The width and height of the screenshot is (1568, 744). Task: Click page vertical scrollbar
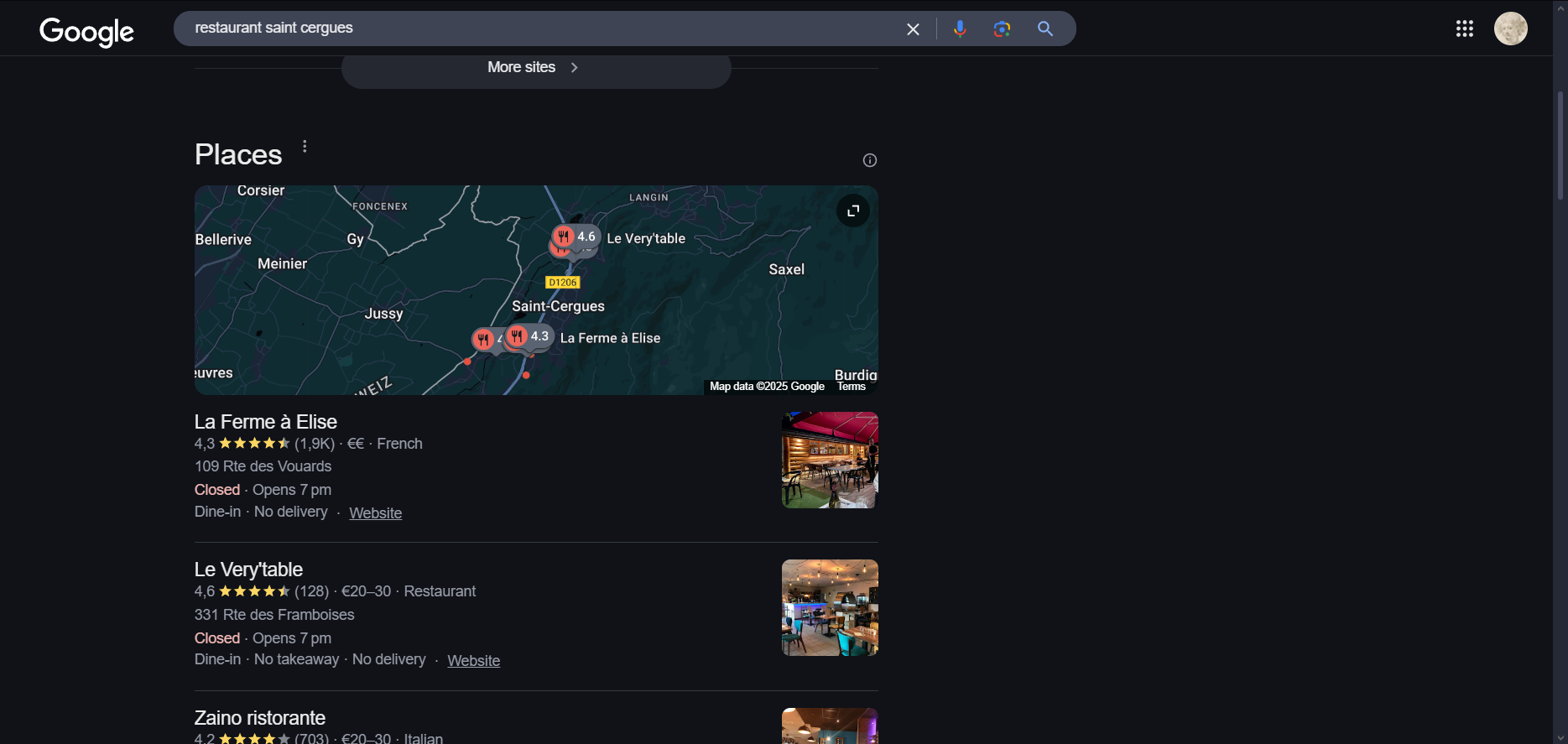(x=1560, y=144)
